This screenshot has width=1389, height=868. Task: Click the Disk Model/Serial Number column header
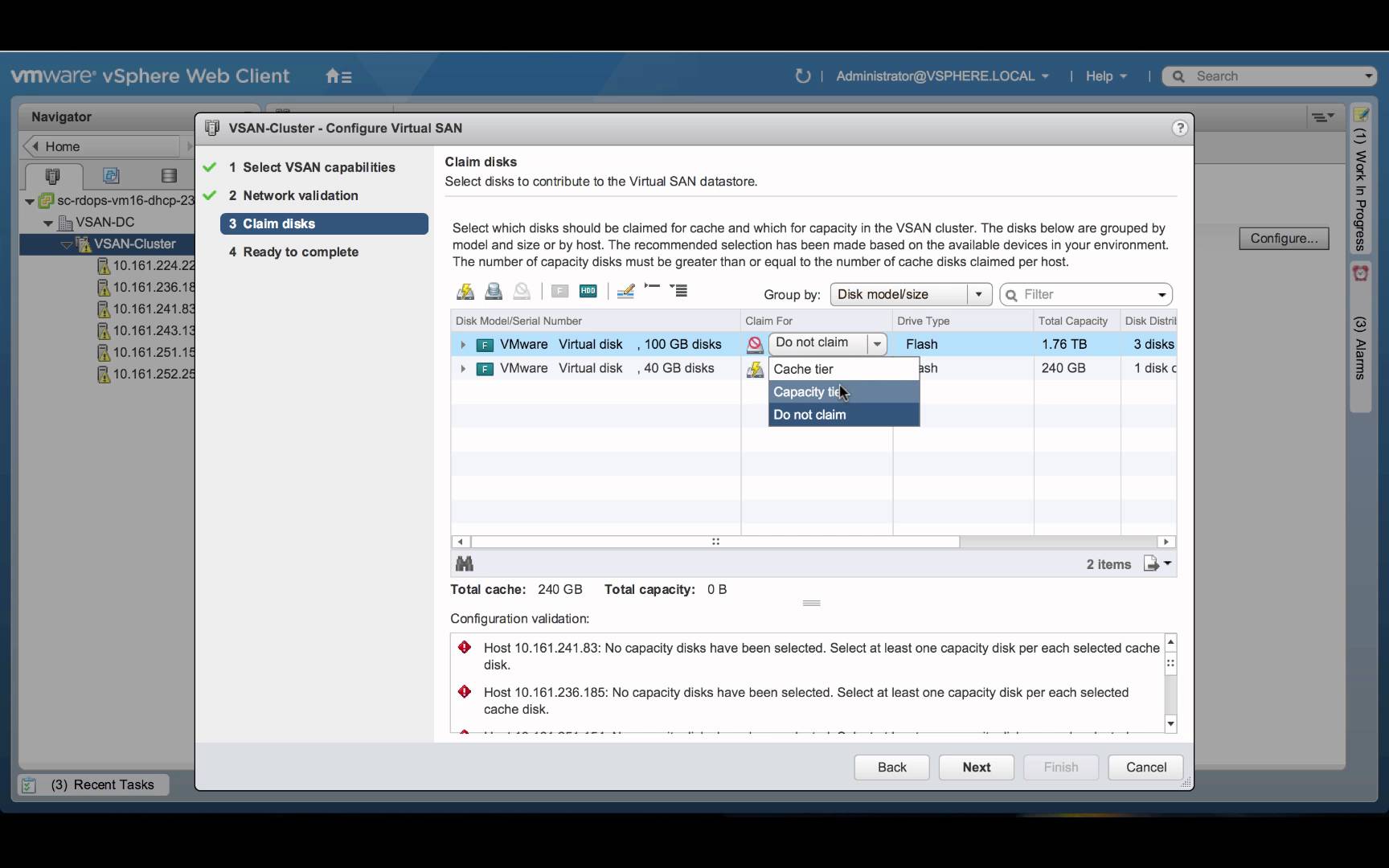click(596, 321)
